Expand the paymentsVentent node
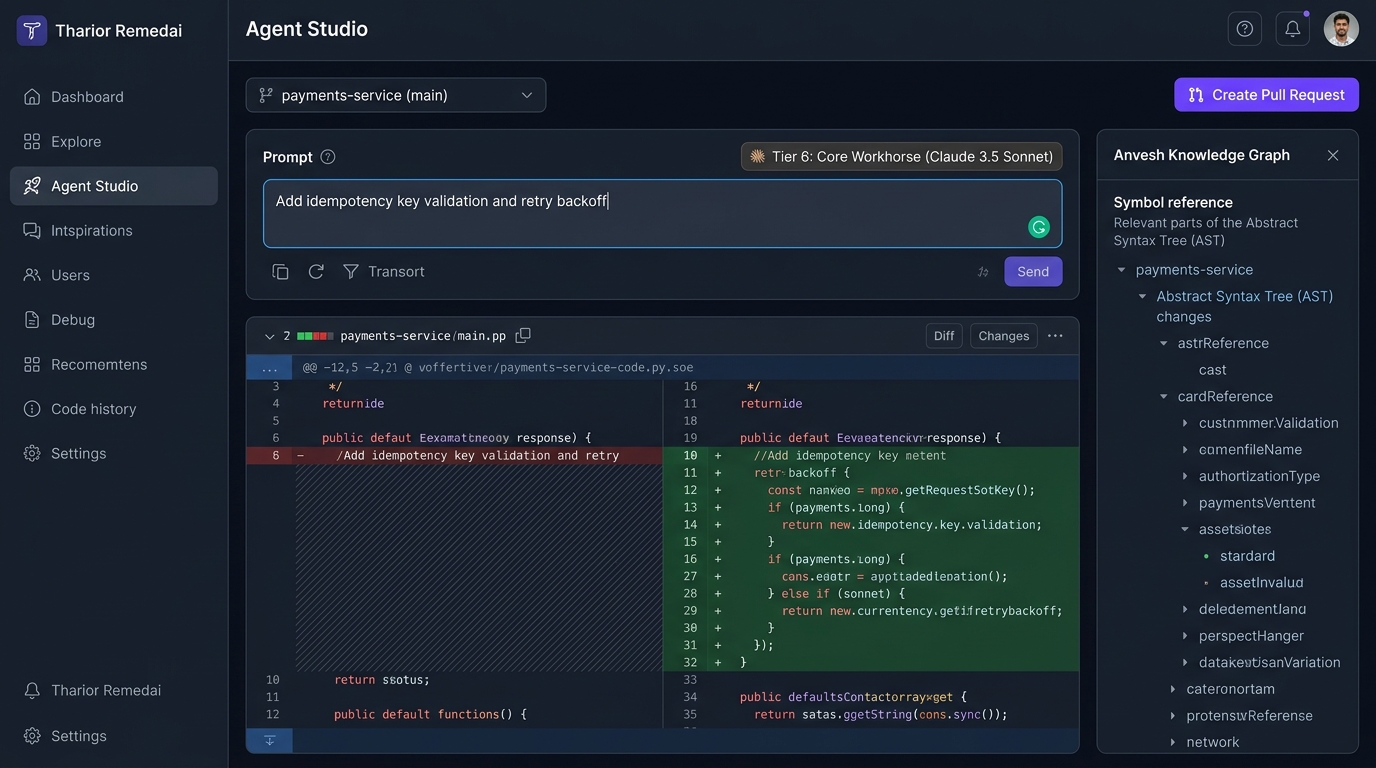Viewport: 1376px width, 768px height. (x=1185, y=503)
